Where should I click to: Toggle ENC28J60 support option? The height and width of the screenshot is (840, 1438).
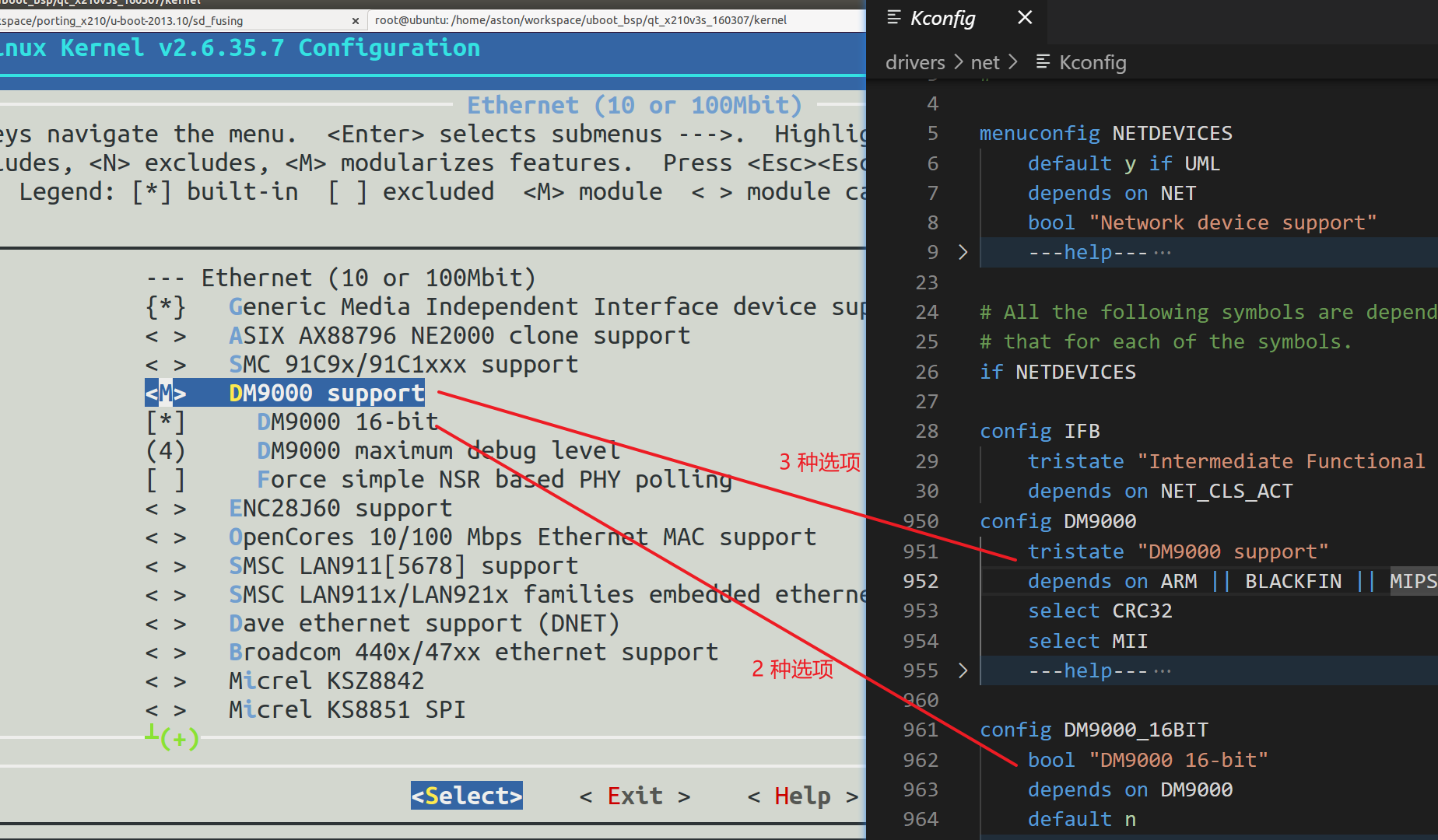pos(166,508)
